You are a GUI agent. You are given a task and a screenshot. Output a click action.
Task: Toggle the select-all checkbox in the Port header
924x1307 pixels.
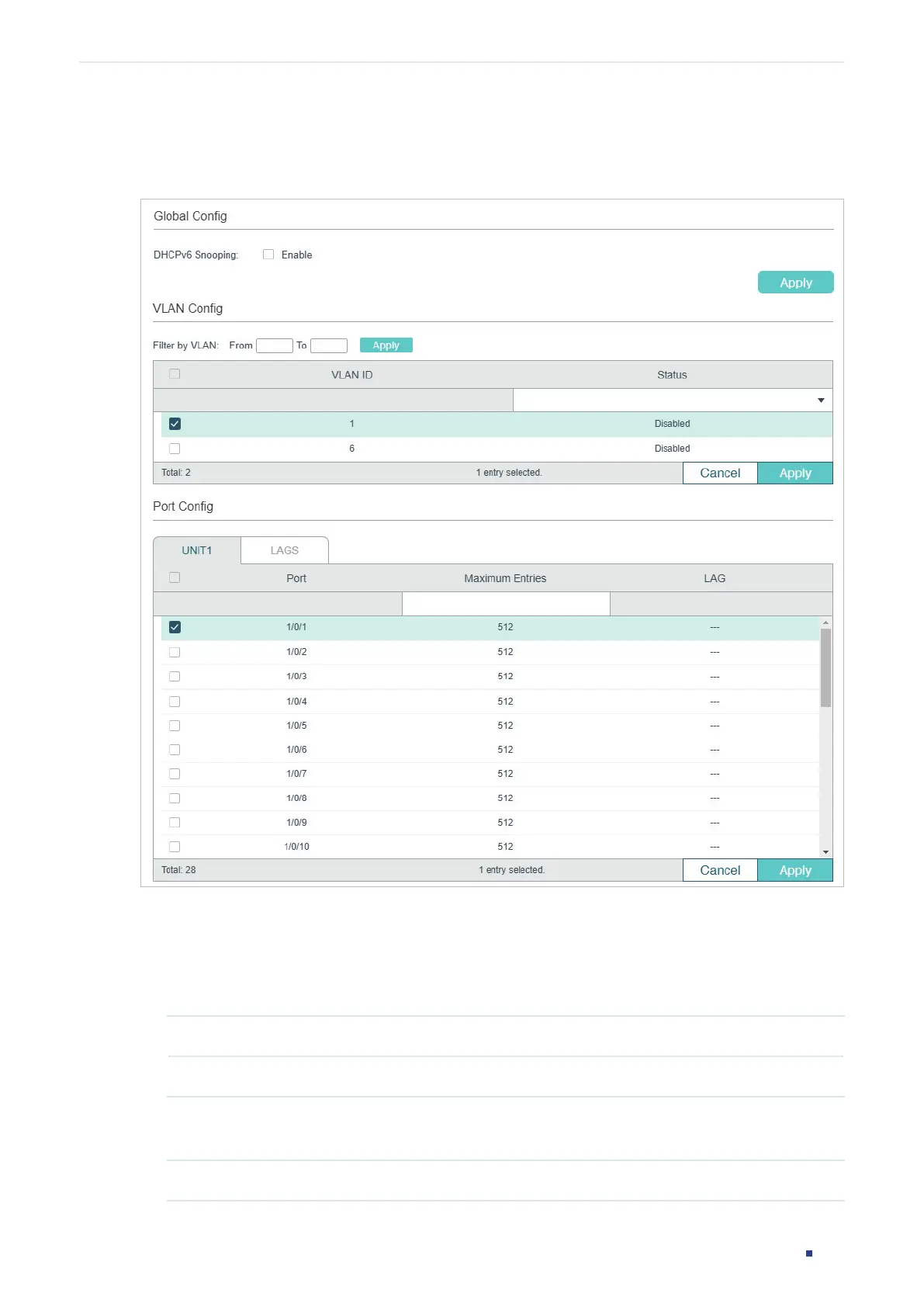[x=175, y=577]
